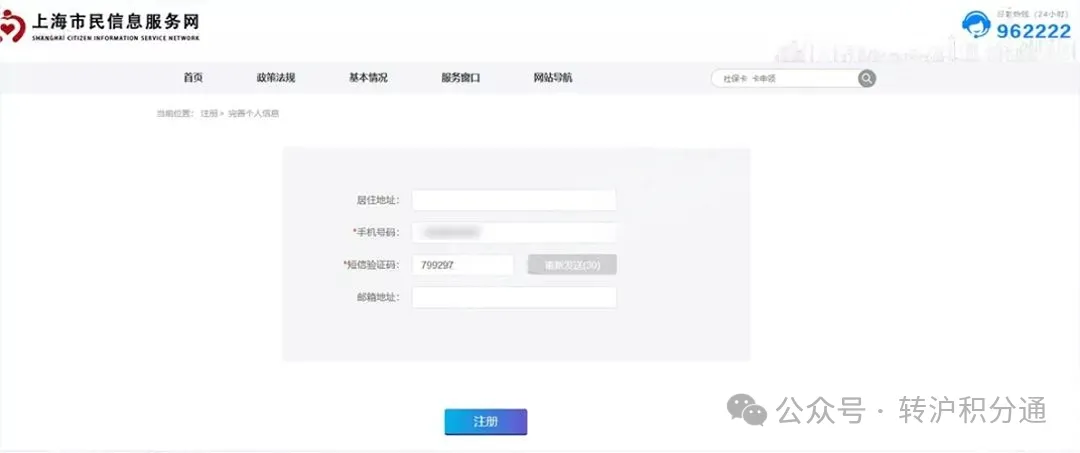Screen dimensions: 1080x453
Task: Open the 服务窗口 navigation item
Action: coord(460,78)
